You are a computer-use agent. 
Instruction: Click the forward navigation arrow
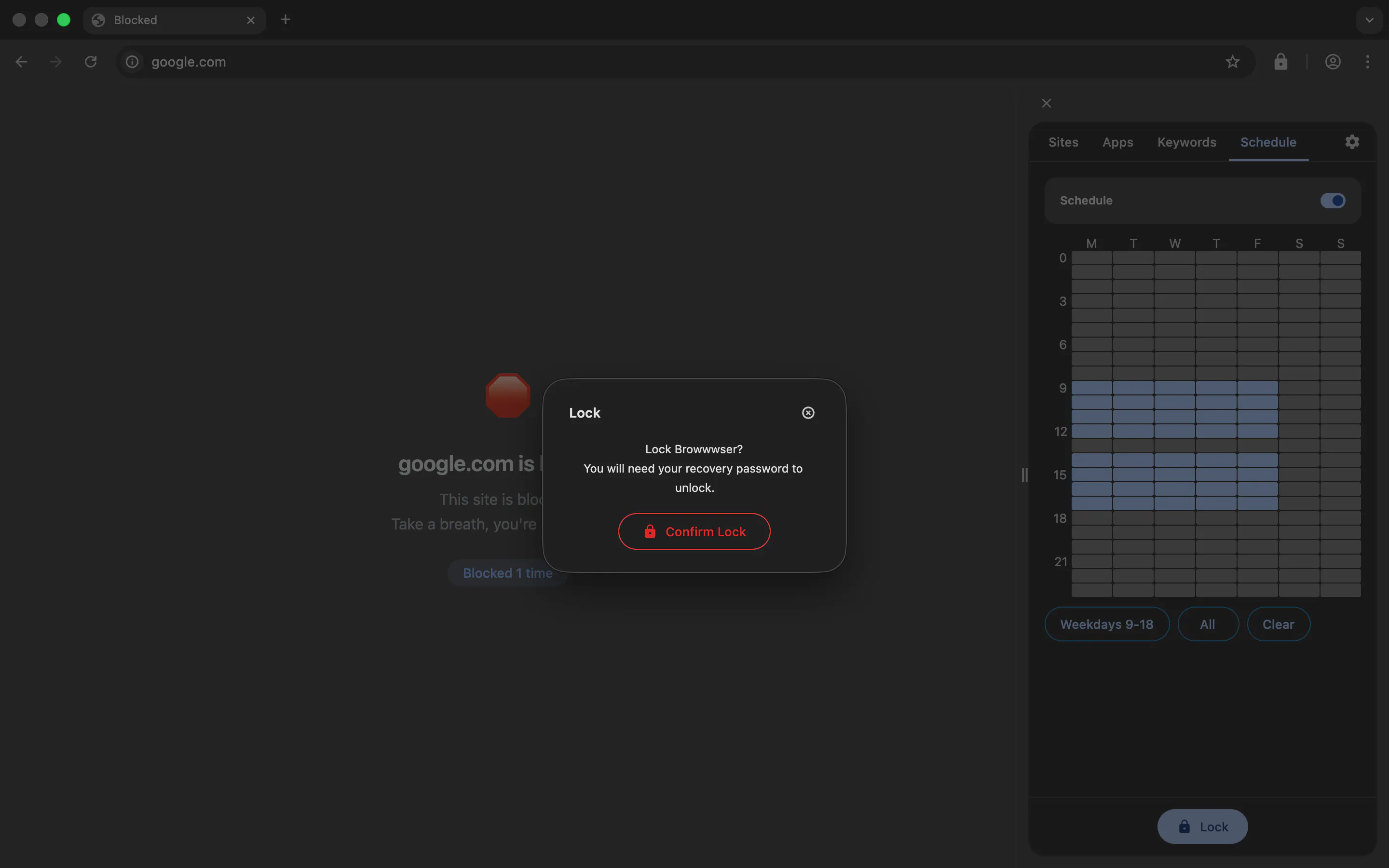[x=55, y=61]
